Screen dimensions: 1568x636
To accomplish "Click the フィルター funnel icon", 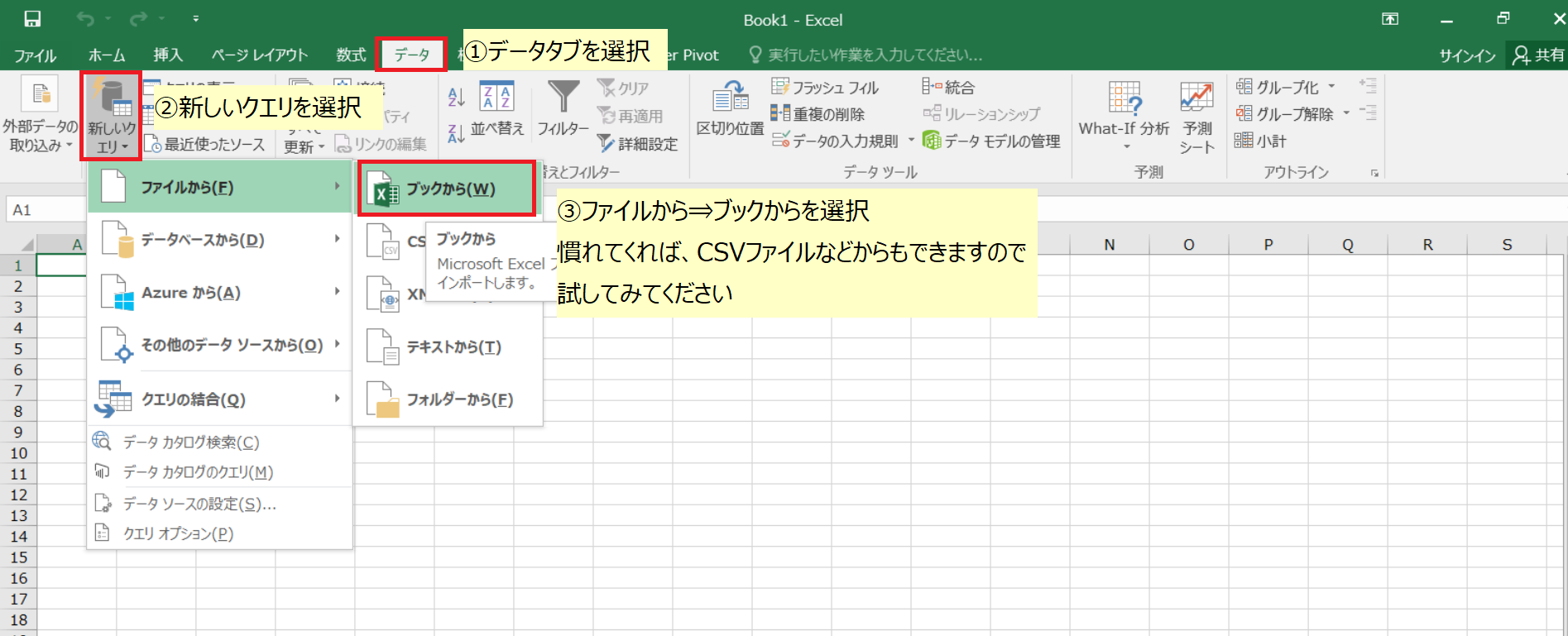I will [563, 109].
